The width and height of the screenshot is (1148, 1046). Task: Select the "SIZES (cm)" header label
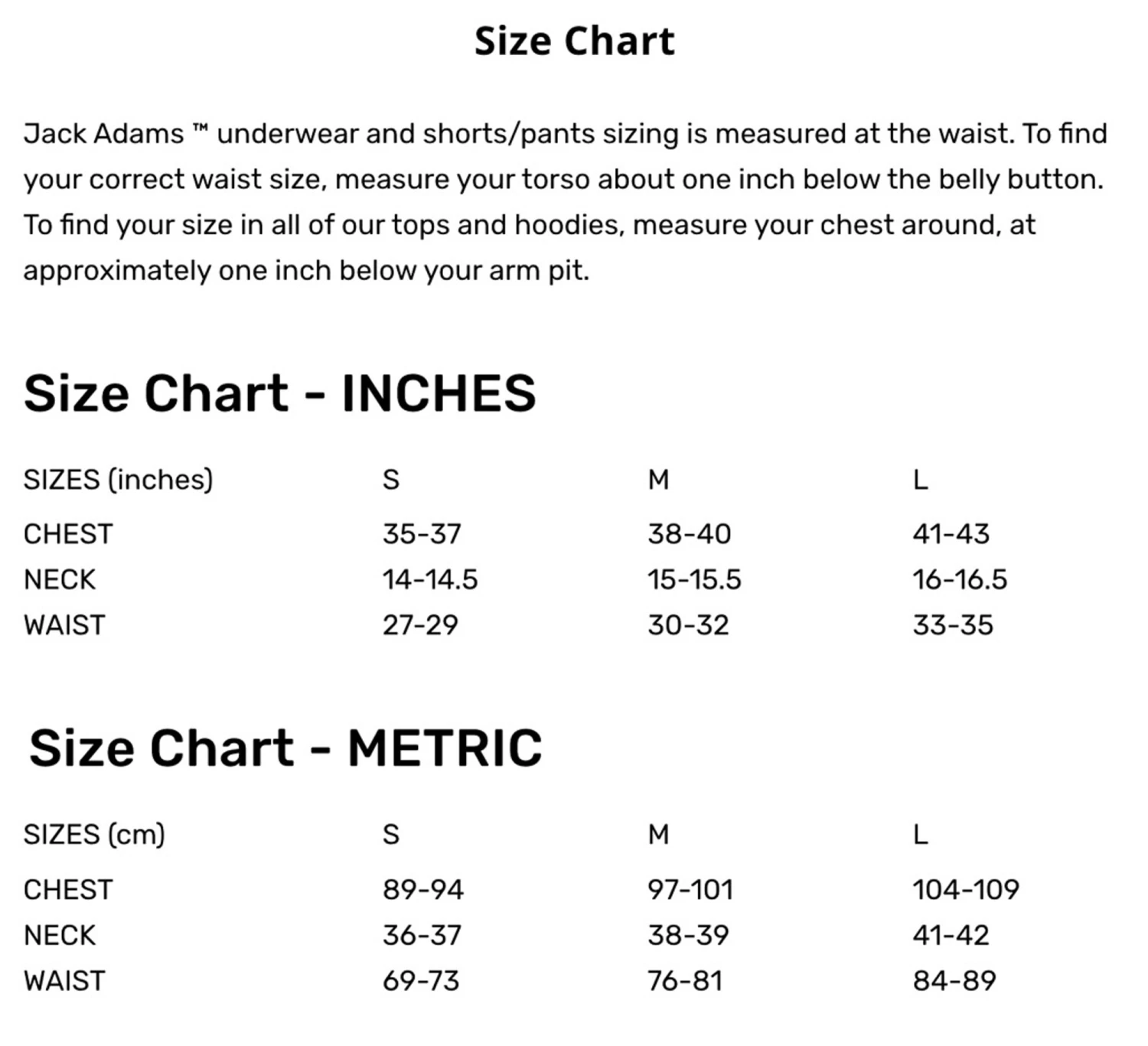click(x=94, y=834)
